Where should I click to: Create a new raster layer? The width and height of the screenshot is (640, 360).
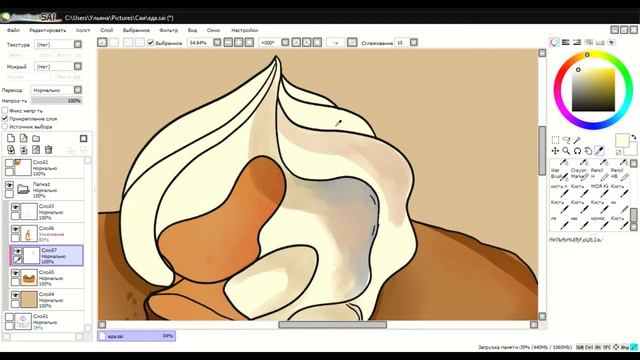[x=11, y=138]
